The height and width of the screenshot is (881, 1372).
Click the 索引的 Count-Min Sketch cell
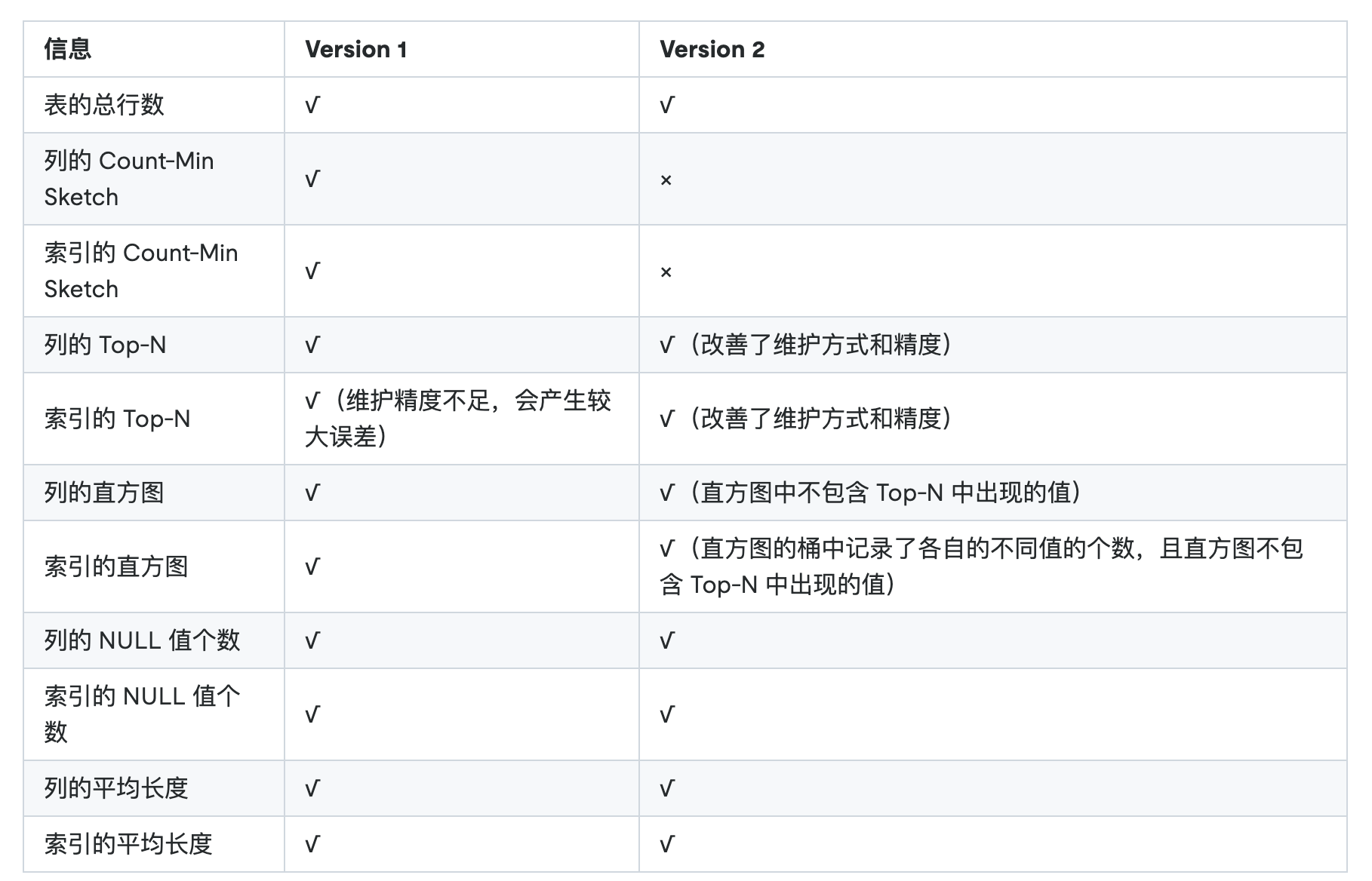141,271
